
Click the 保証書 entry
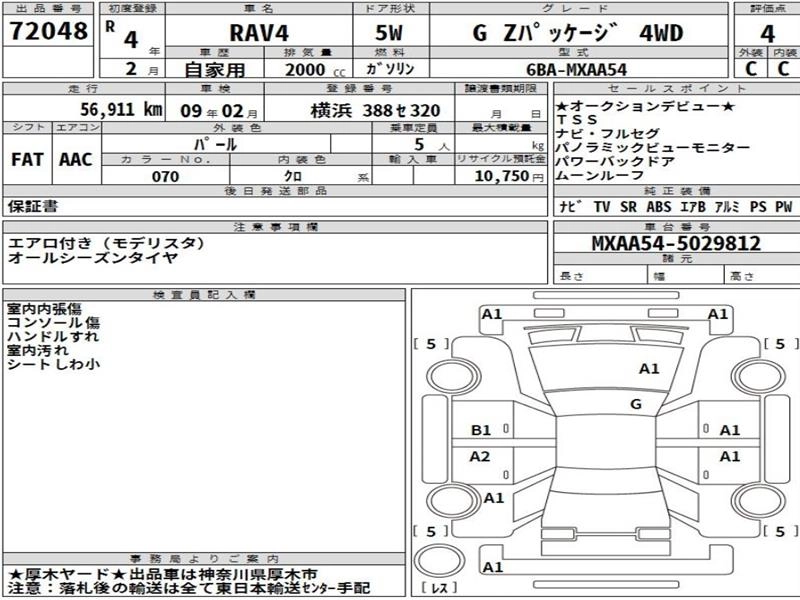click(x=33, y=206)
